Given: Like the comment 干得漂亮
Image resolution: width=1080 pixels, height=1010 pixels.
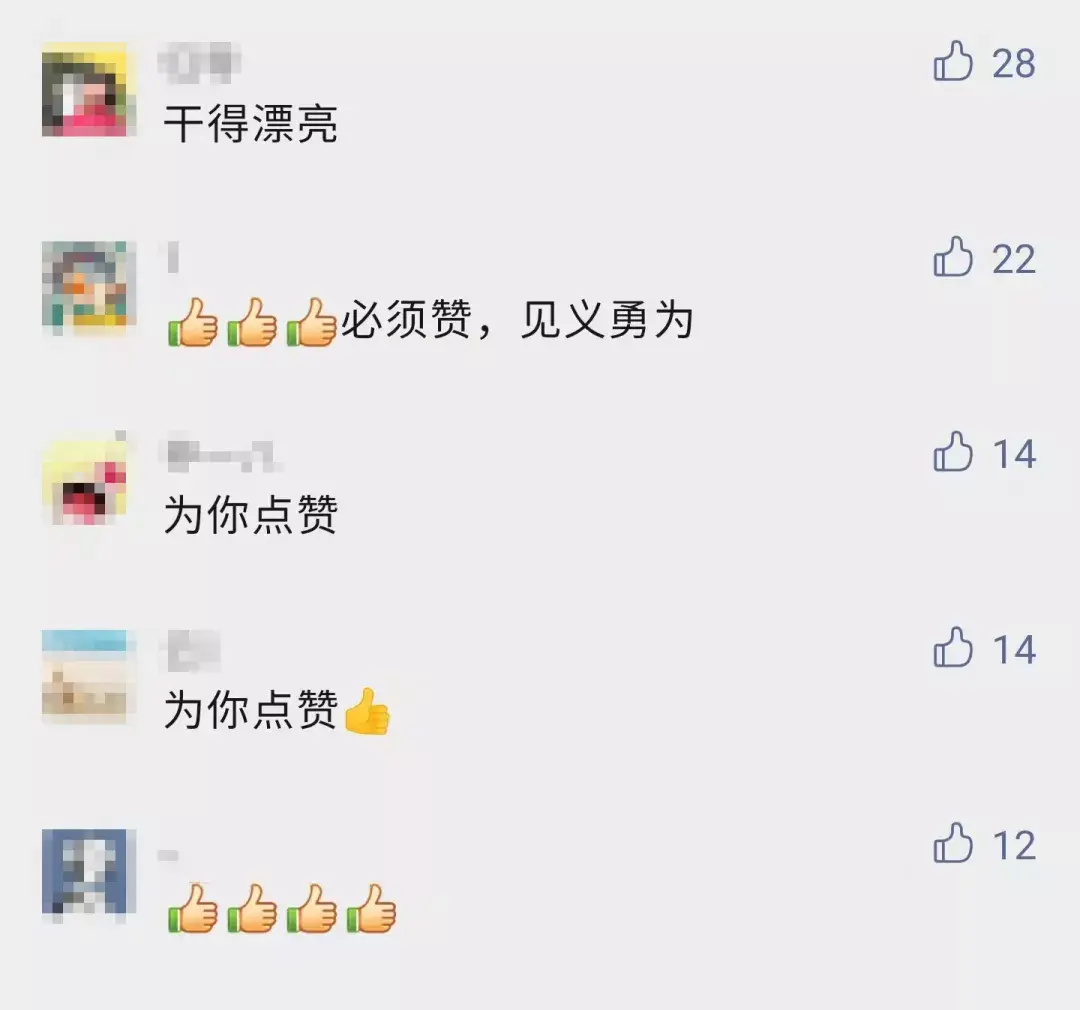Looking at the screenshot, I should (953, 61).
